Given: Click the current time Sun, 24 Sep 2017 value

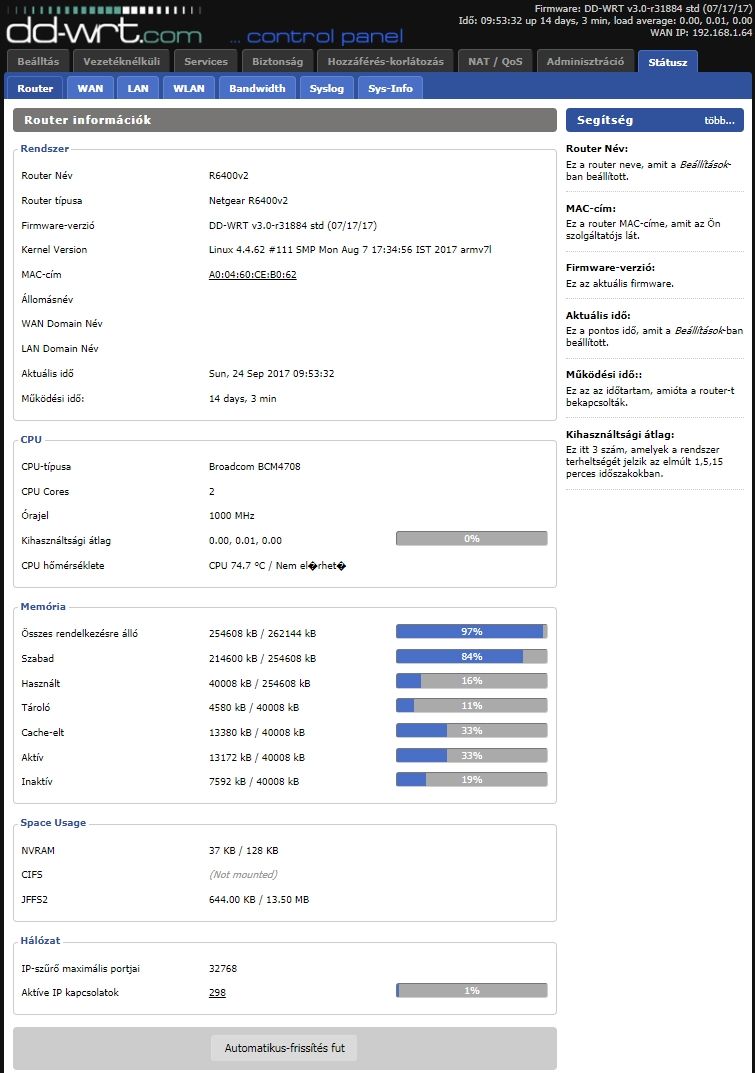Looking at the screenshot, I should pos(272,374).
